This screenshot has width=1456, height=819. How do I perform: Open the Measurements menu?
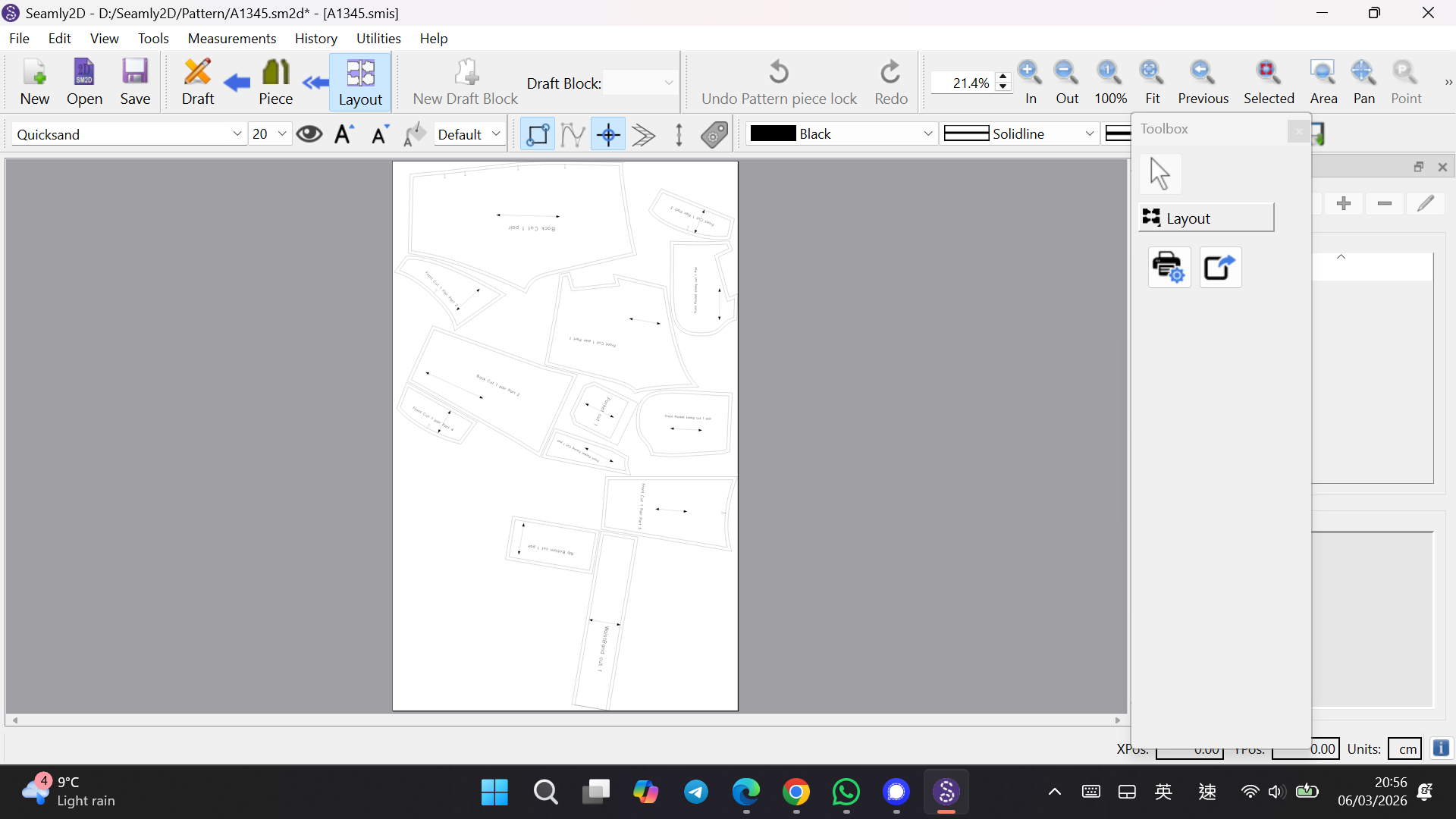[231, 38]
